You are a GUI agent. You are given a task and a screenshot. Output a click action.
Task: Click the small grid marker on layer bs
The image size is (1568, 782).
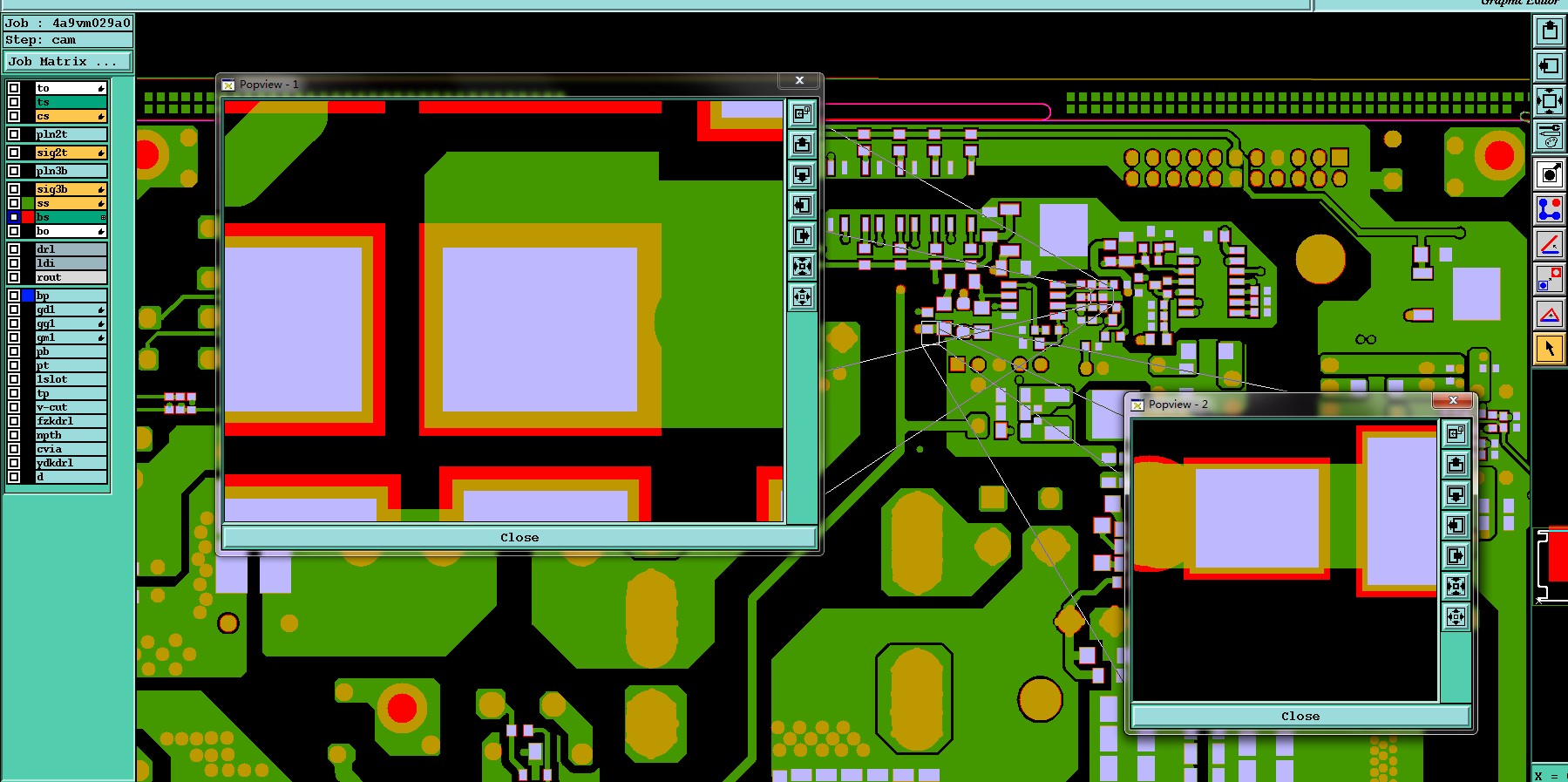103,217
